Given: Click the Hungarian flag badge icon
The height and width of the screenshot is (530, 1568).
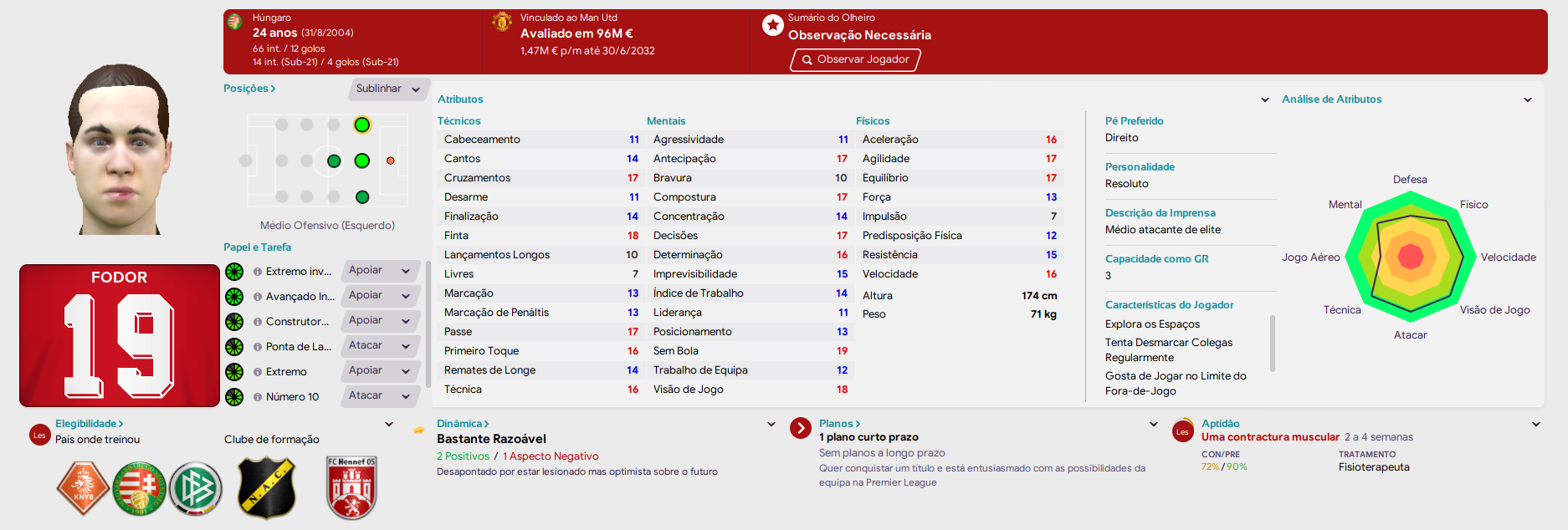Looking at the screenshot, I should pyautogui.click(x=234, y=22).
